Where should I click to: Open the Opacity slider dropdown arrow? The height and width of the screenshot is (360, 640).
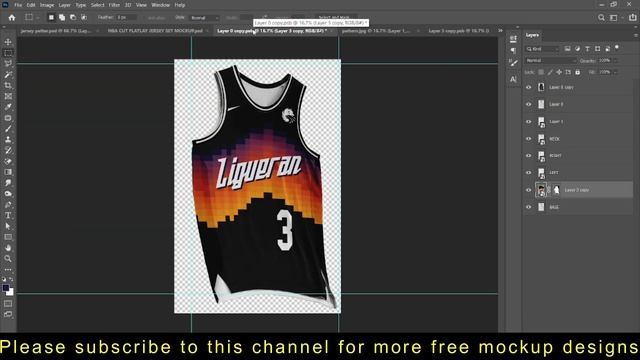point(615,61)
